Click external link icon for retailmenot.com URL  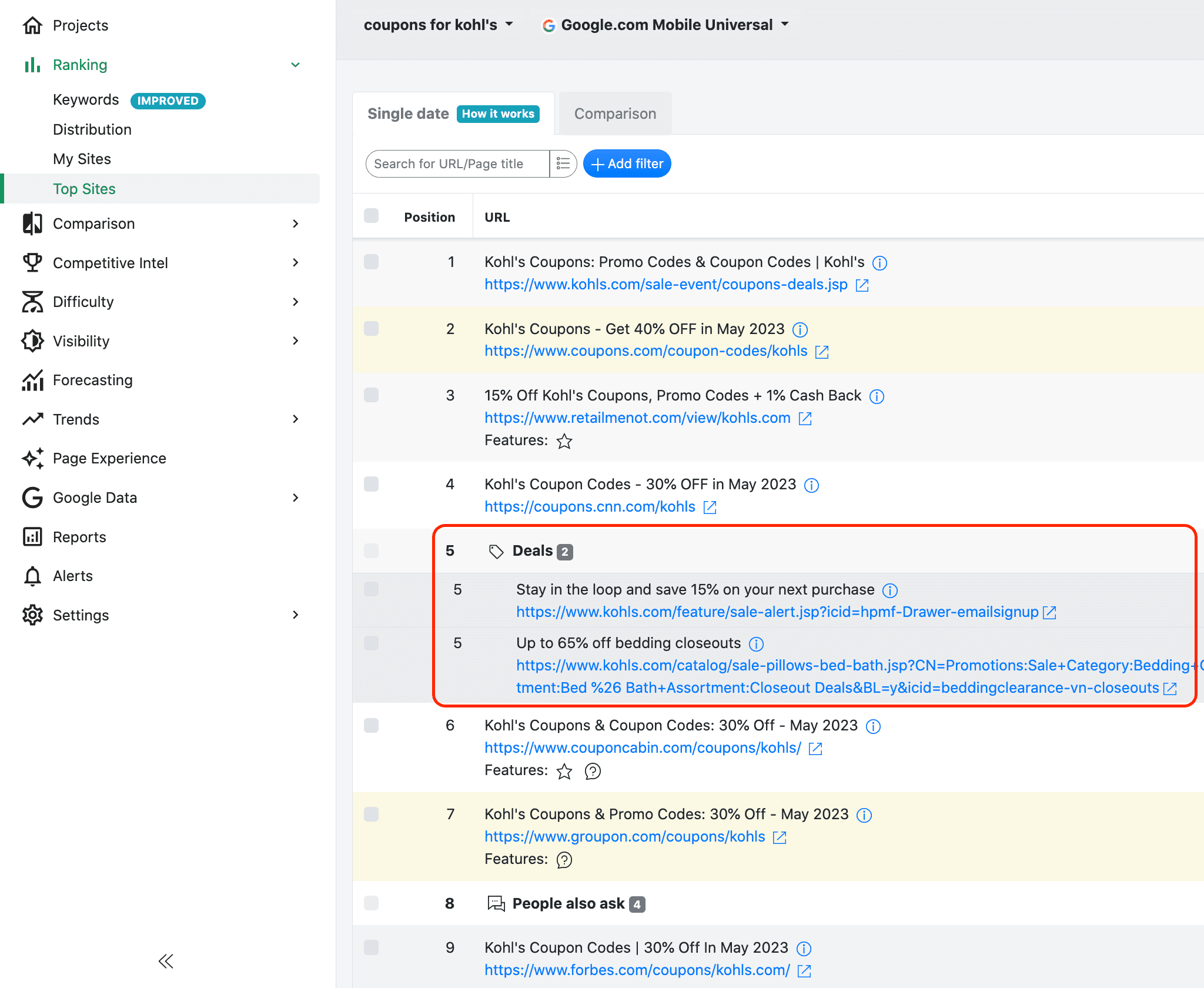(x=805, y=418)
